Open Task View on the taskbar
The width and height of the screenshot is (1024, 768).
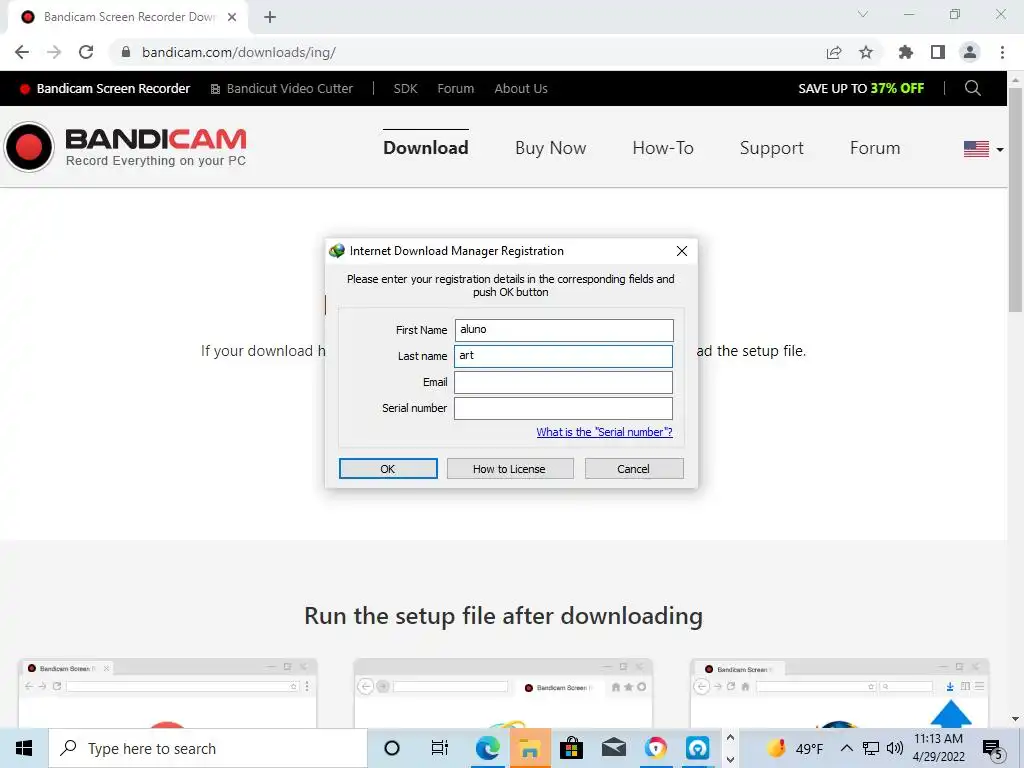[x=440, y=748]
